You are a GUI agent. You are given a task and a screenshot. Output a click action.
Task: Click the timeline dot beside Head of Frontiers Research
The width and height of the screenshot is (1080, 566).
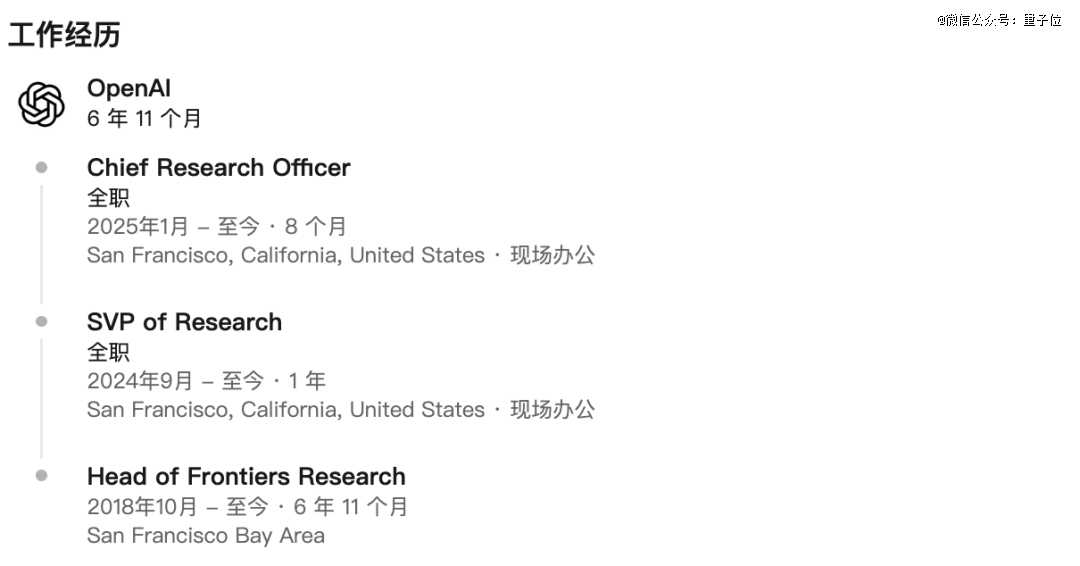41,475
